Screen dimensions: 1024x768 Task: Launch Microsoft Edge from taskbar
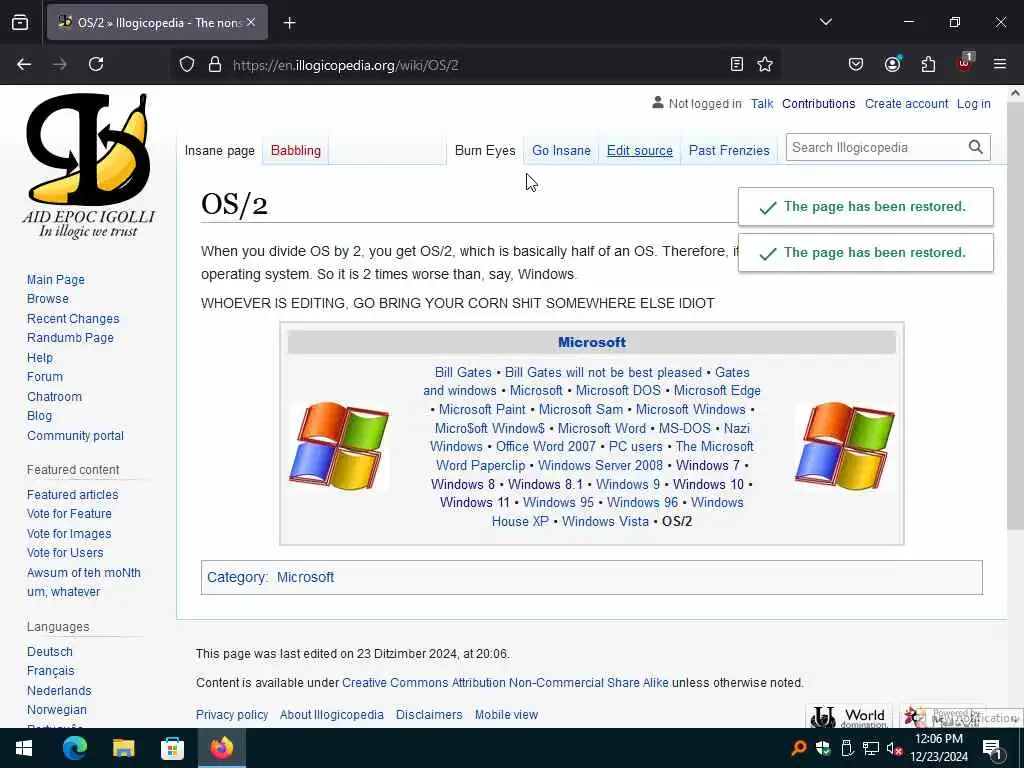coord(74,748)
